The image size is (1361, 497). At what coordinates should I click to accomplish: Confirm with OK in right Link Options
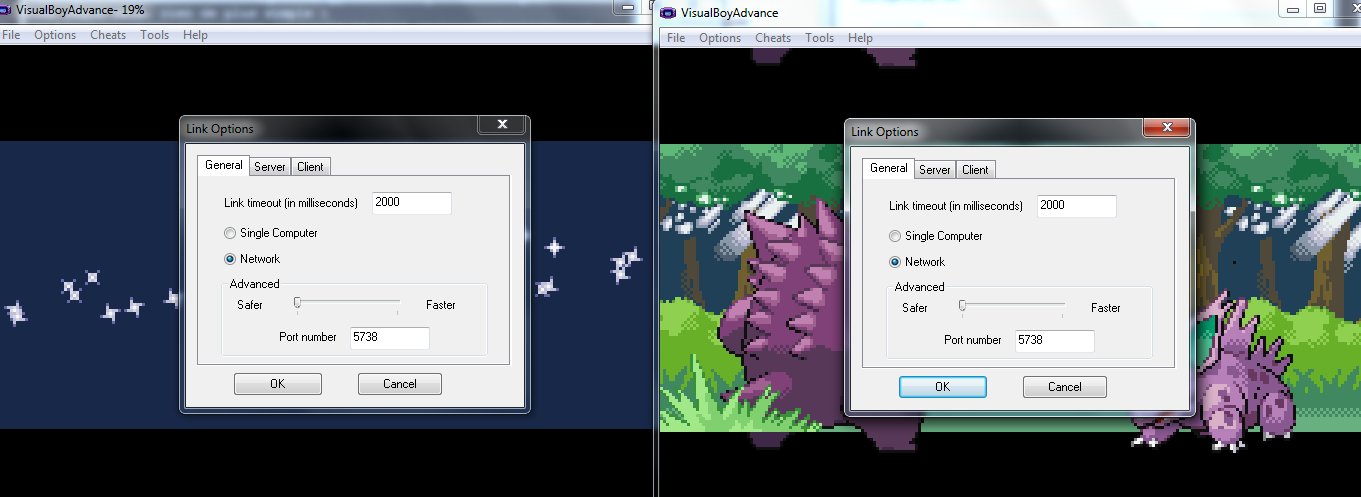tap(943, 387)
